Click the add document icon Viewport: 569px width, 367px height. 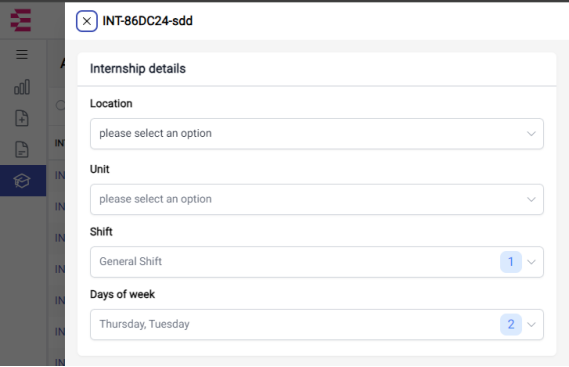(22, 118)
